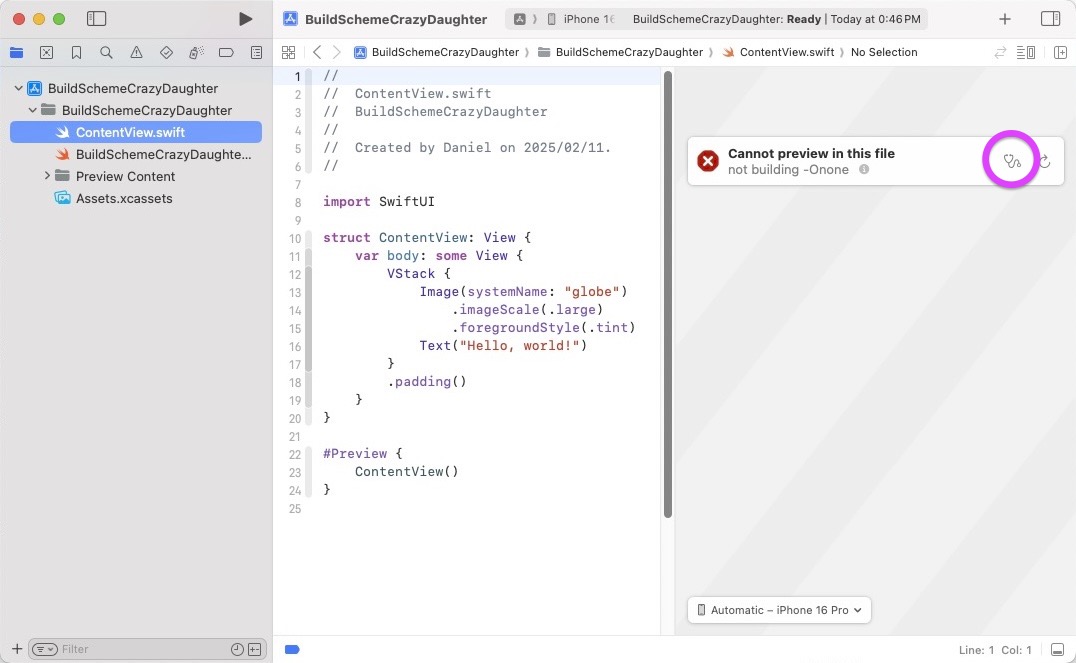Open the Source Control navigator
Image resolution: width=1076 pixels, height=663 pixels.
point(46,53)
